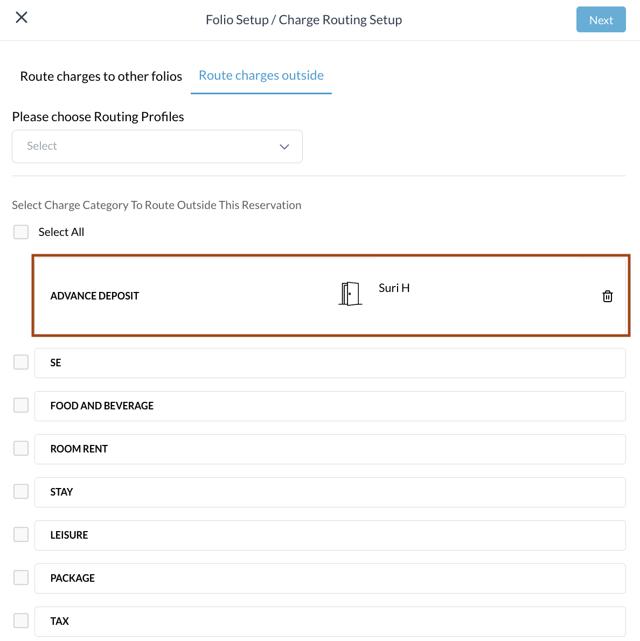Click the Leisure category row
Image resolution: width=640 pixels, height=641 pixels.
(330, 535)
